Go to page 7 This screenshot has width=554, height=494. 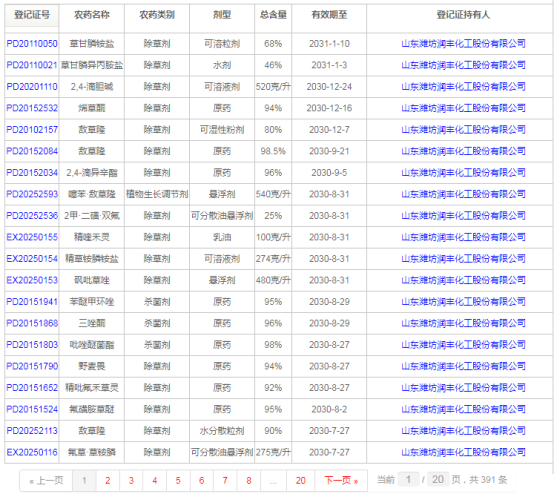point(225,481)
